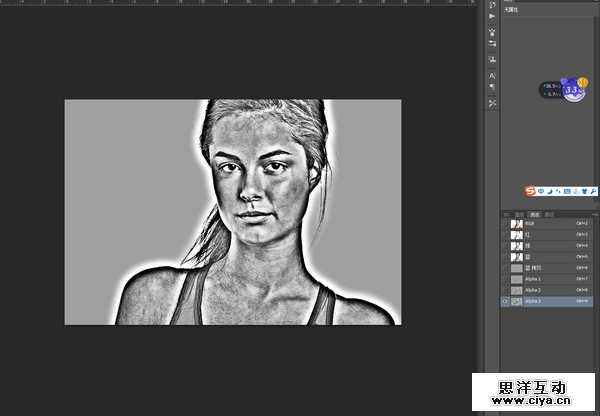600x416 pixels.
Task: Open the Brush presets panel icon
Action: coord(493,32)
